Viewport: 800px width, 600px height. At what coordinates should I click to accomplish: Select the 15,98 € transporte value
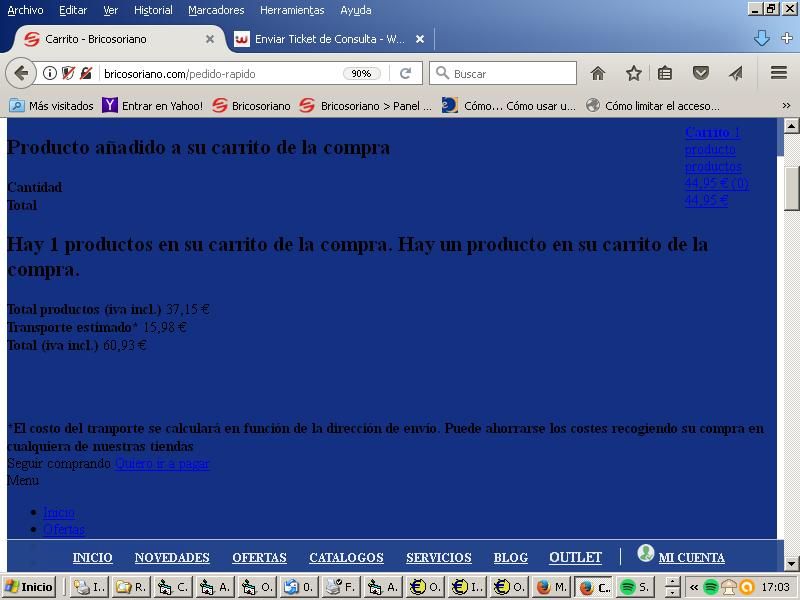[164, 327]
